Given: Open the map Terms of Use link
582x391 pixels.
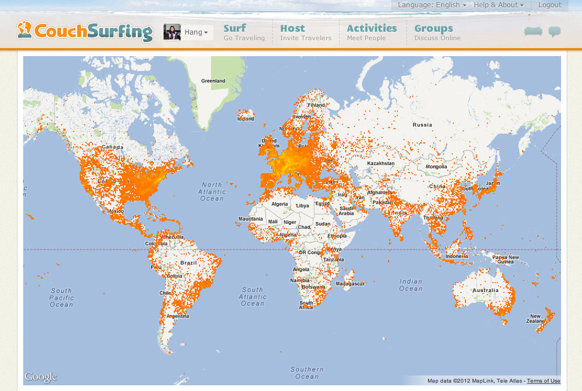Looking at the screenshot, I should pyautogui.click(x=543, y=381).
